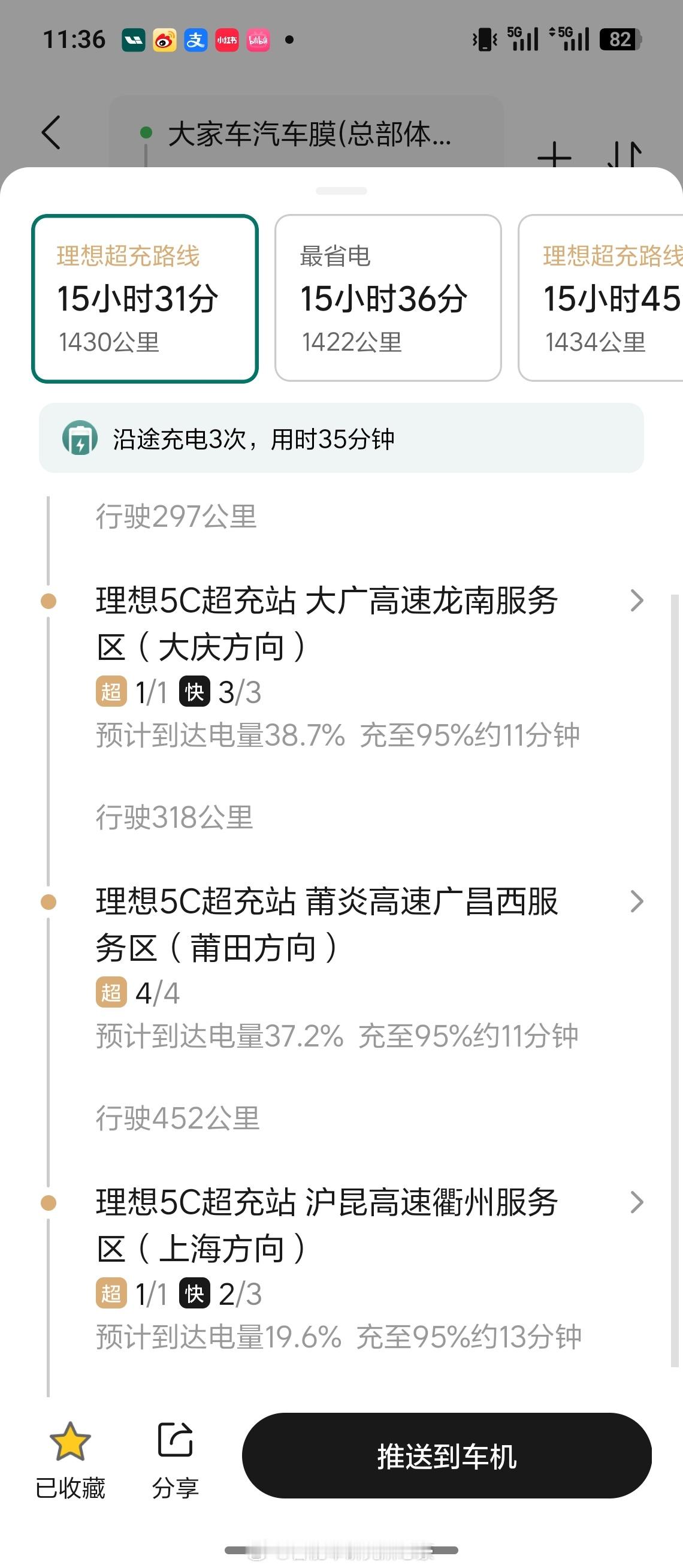The image size is (683, 1568).
Task: Tap the swap route direction icon
Action: (x=625, y=155)
